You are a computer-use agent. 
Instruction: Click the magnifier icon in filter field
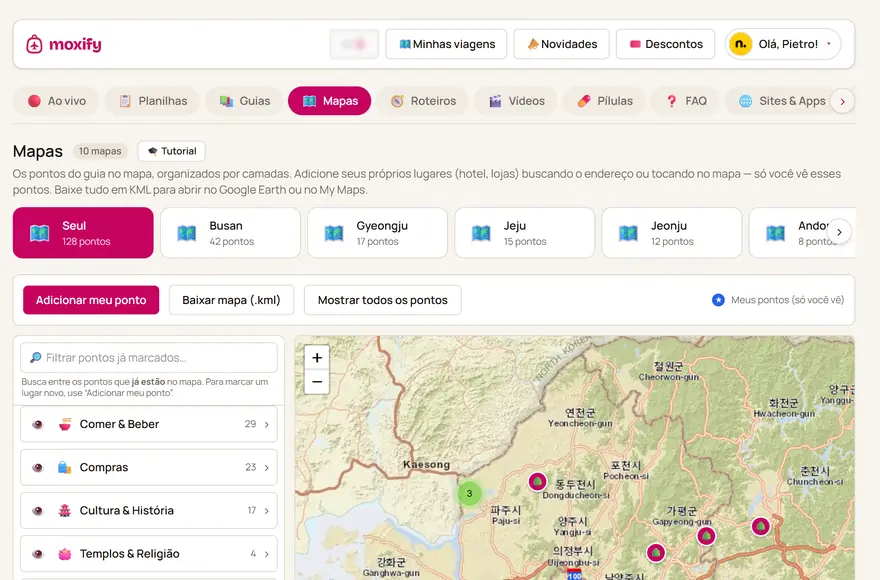coord(35,358)
